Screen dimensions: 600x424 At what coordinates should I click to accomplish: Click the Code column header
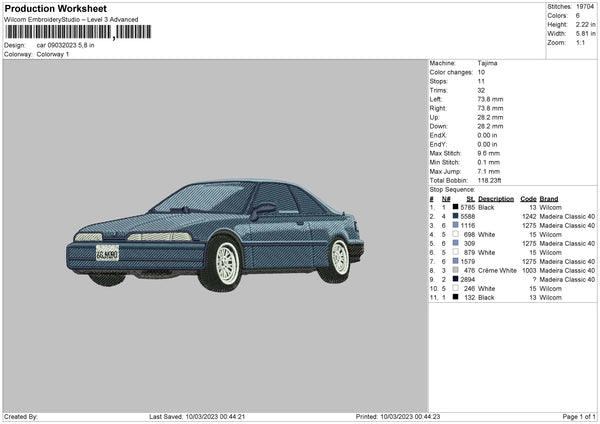coord(529,198)
